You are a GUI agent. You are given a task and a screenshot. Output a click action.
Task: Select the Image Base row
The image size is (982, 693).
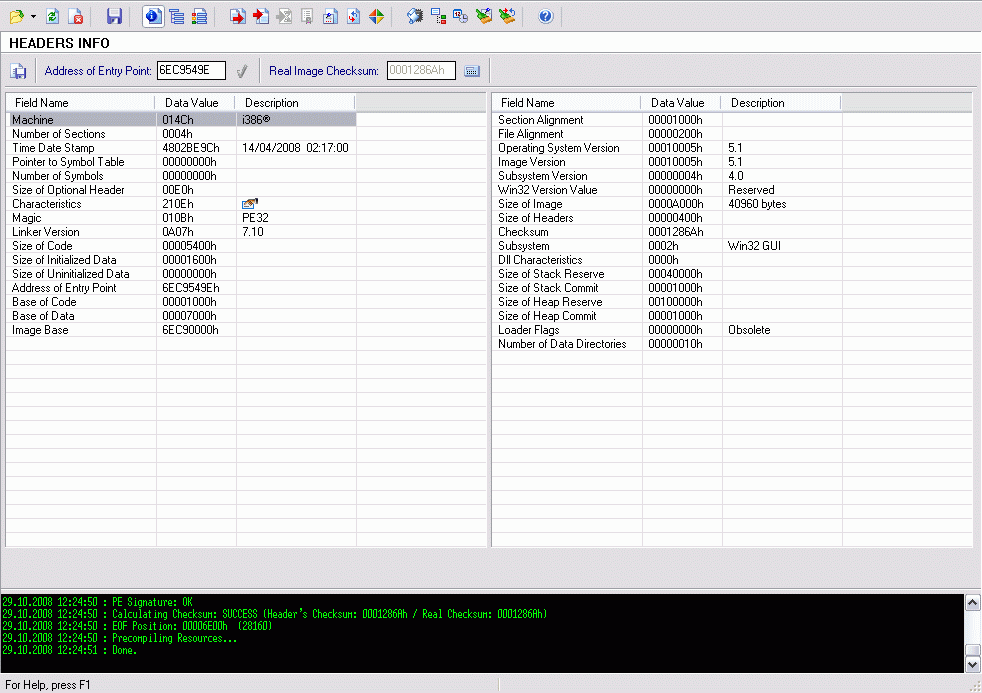pyautogui.click(x=182, y=330)
